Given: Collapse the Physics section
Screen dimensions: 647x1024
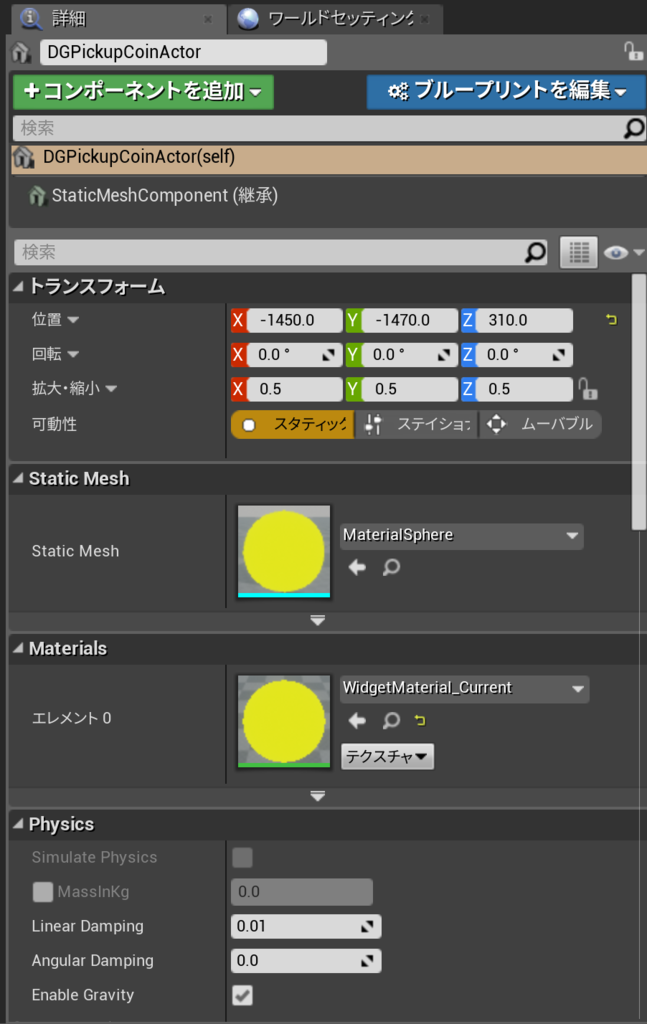Looking at the screenshot, I should 18,824.
